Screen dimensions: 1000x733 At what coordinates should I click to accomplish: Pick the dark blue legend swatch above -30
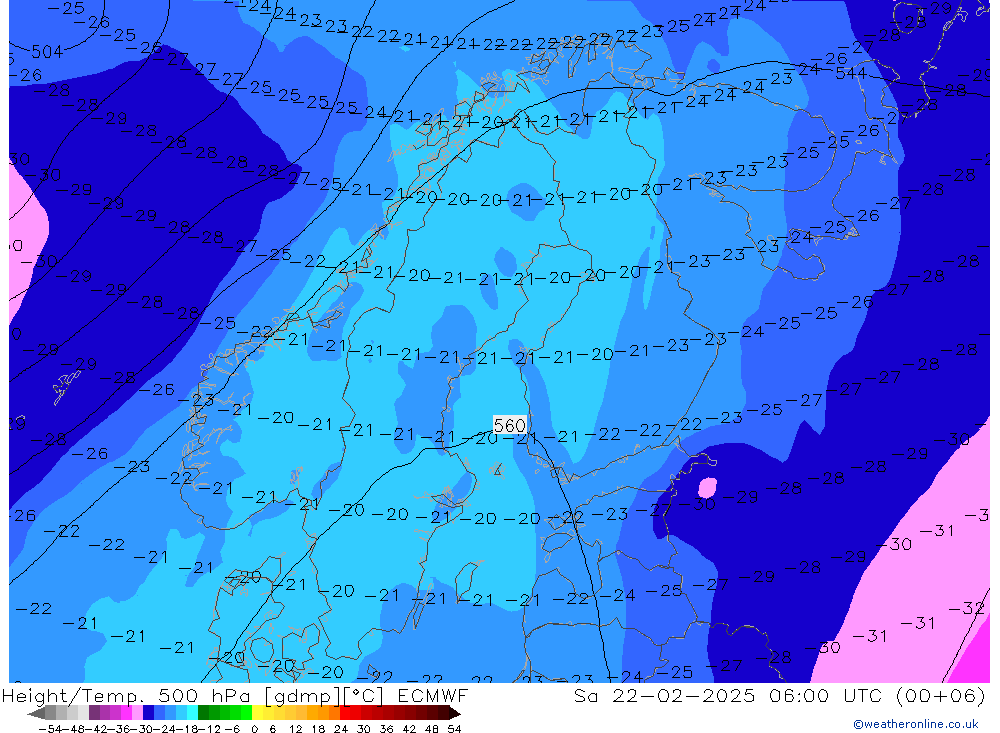[148, 714]
